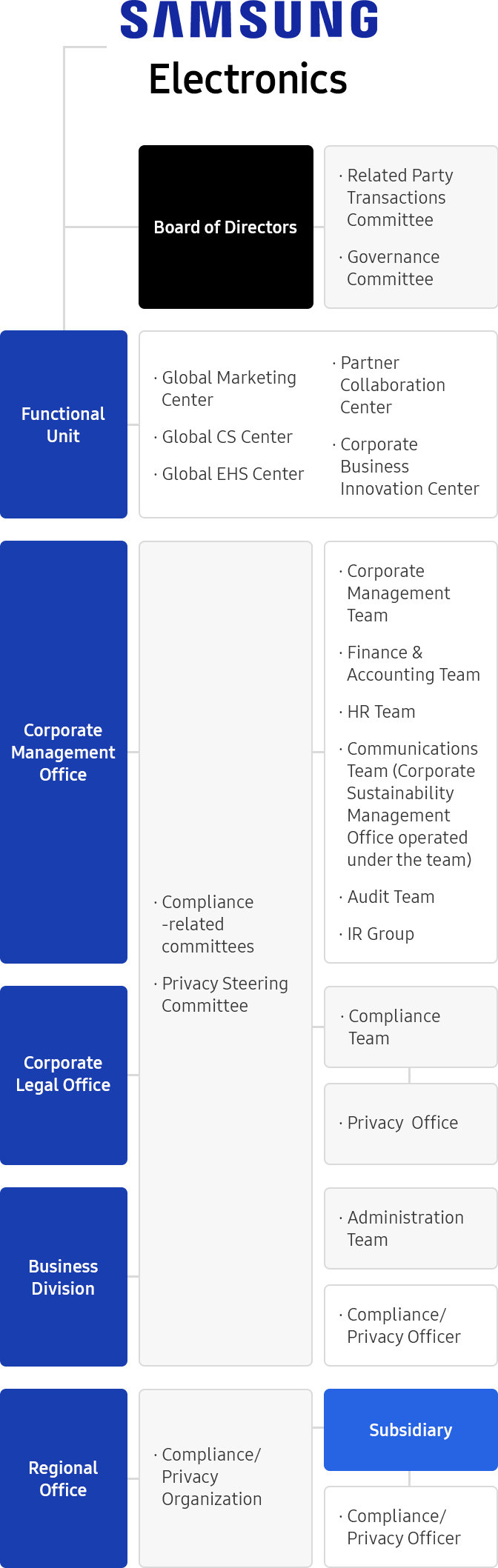The image size is (498, 1568).
Task: Click the Administration Team box
Action: [x=410, y=1228]
